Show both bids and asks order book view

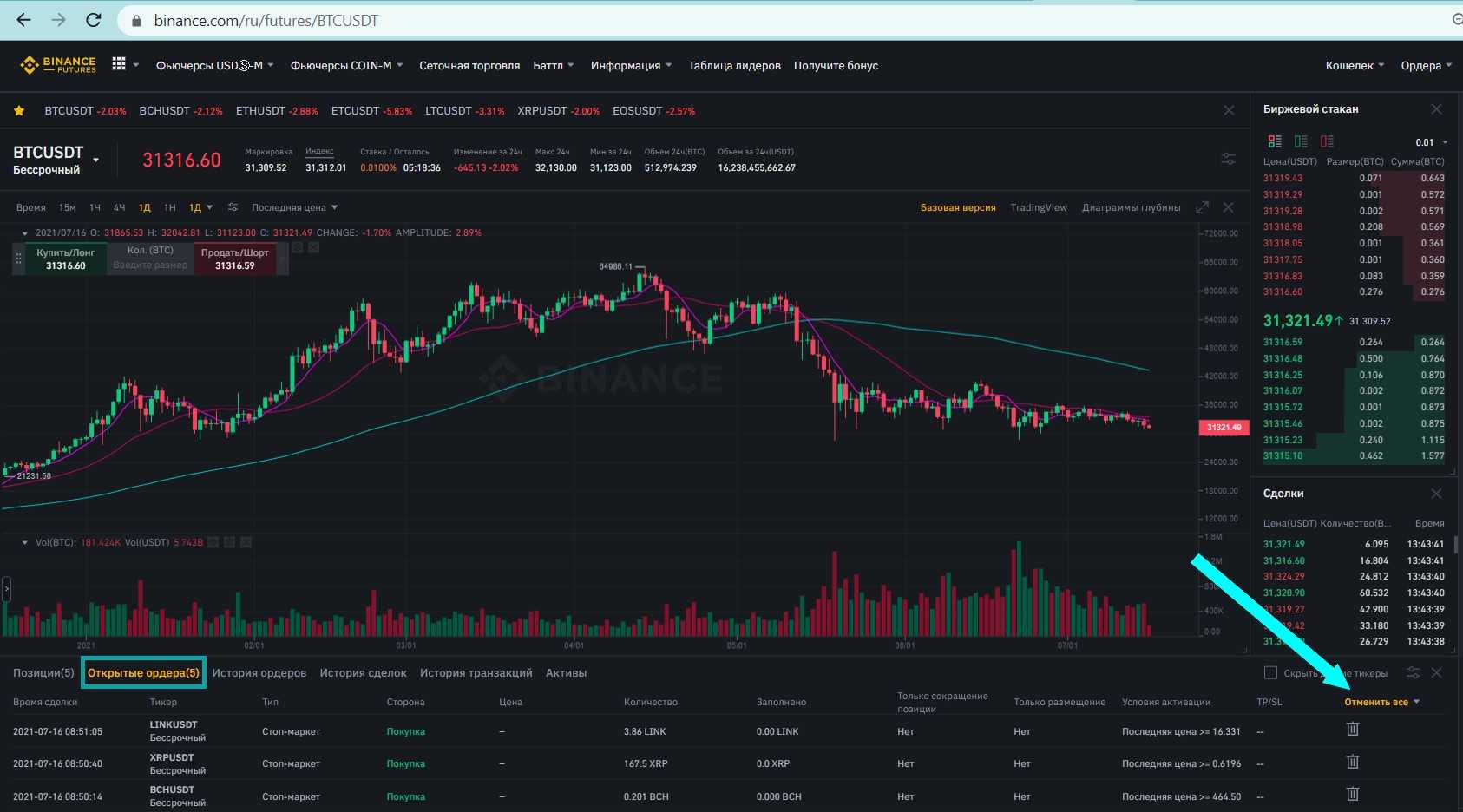pyautogui.click(x=1275, y=141)
